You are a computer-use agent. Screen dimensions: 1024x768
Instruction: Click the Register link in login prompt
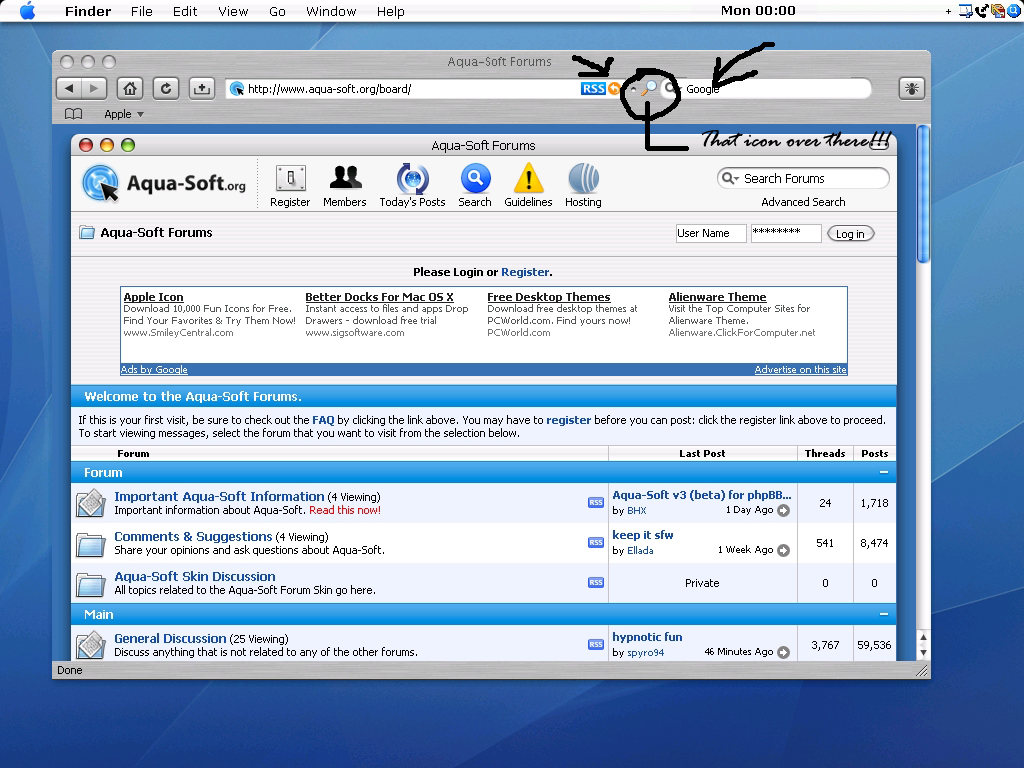(x=525, y=272)
